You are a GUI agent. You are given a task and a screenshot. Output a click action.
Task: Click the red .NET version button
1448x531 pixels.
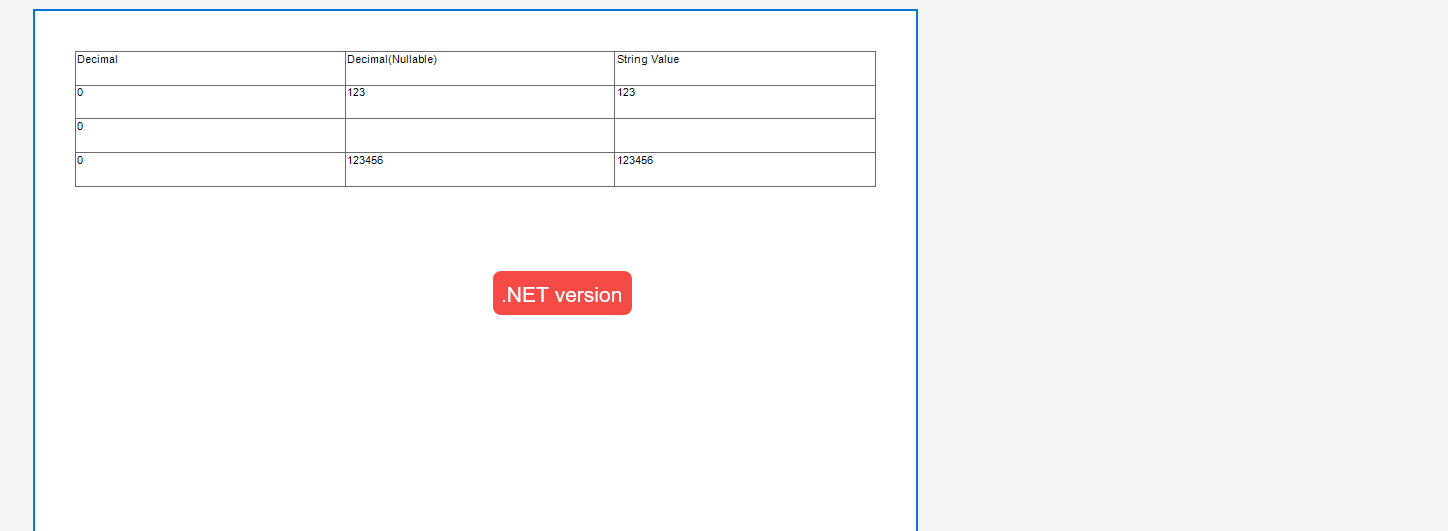562,293
